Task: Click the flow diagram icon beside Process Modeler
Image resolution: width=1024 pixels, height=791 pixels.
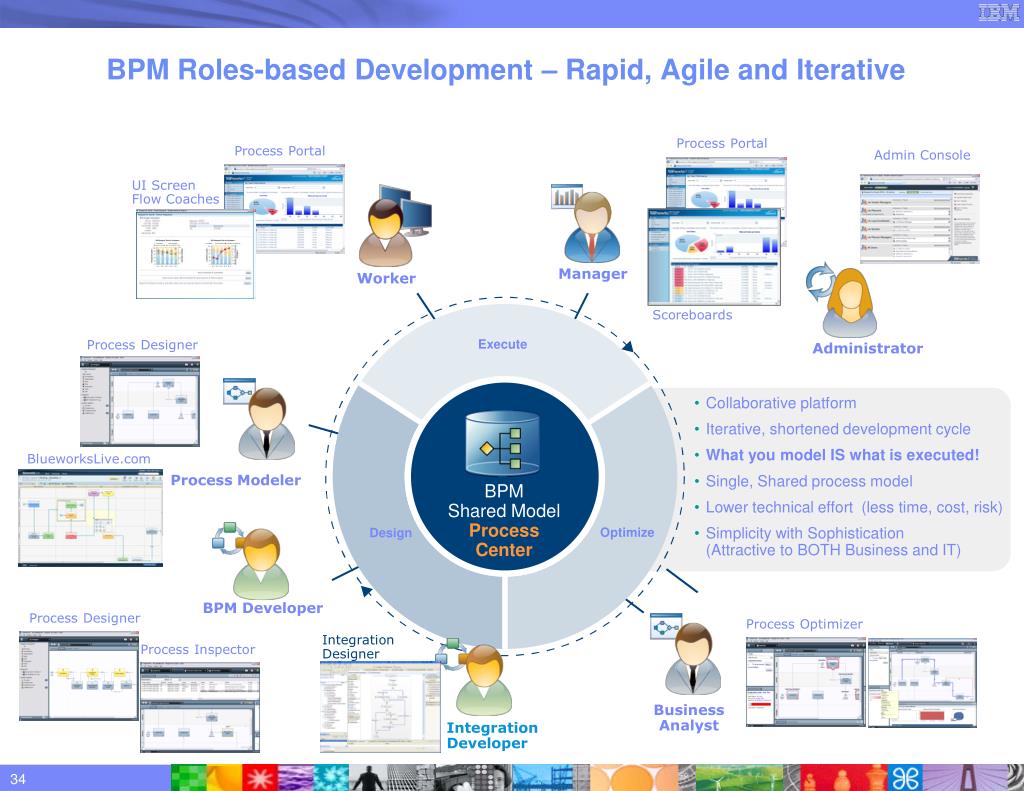Action: point(238,391)
